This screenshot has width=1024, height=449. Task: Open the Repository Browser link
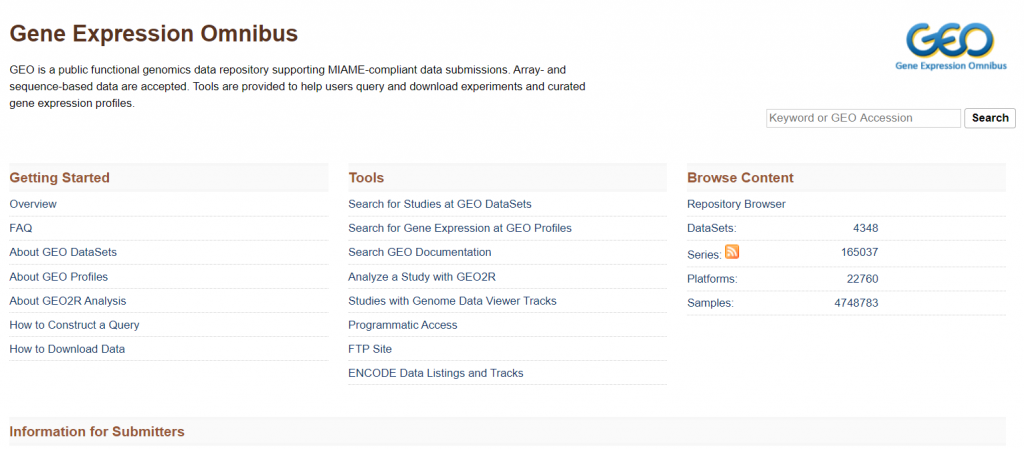736,204
